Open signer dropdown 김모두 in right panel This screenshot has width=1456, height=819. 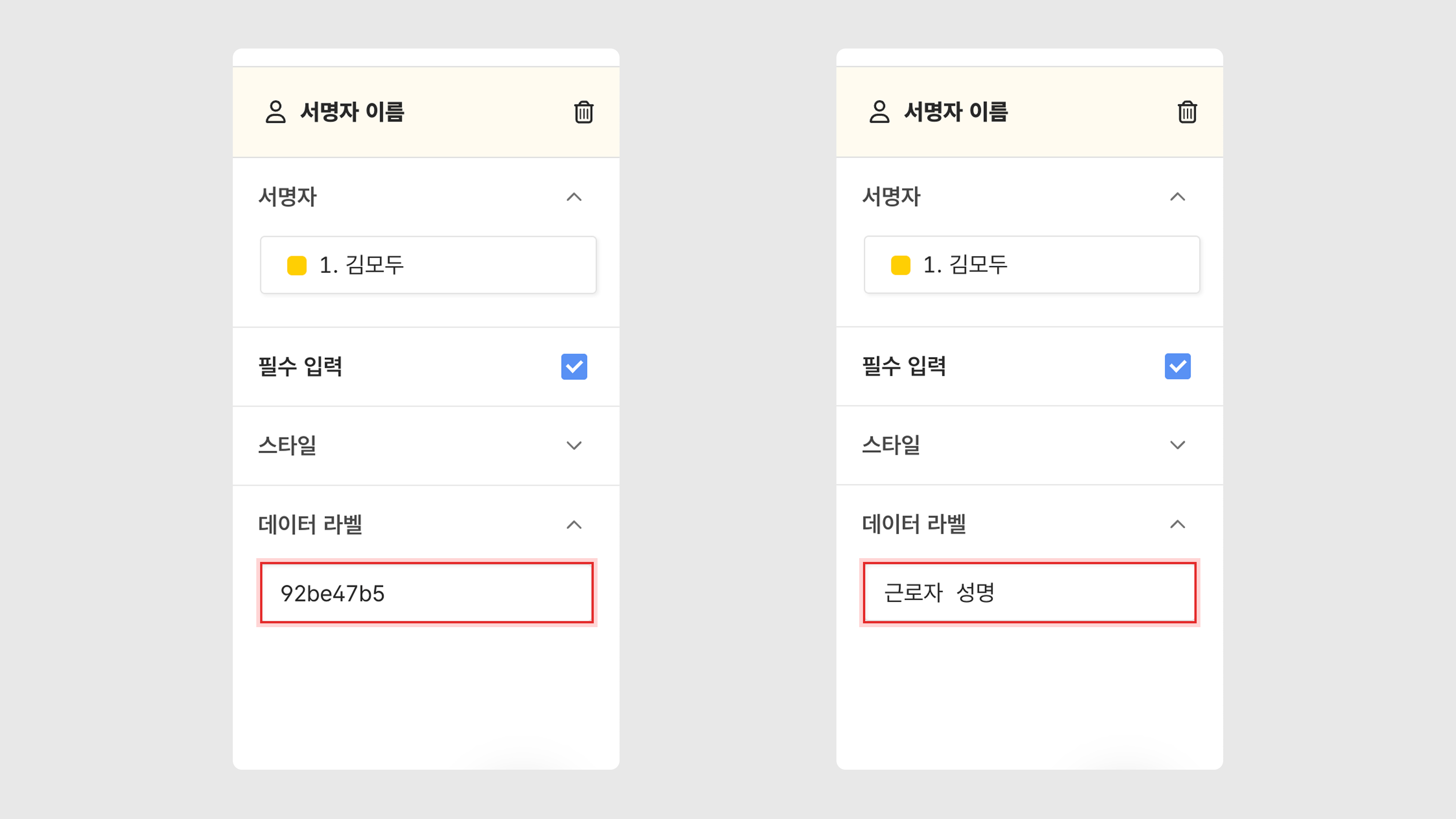1031,265
